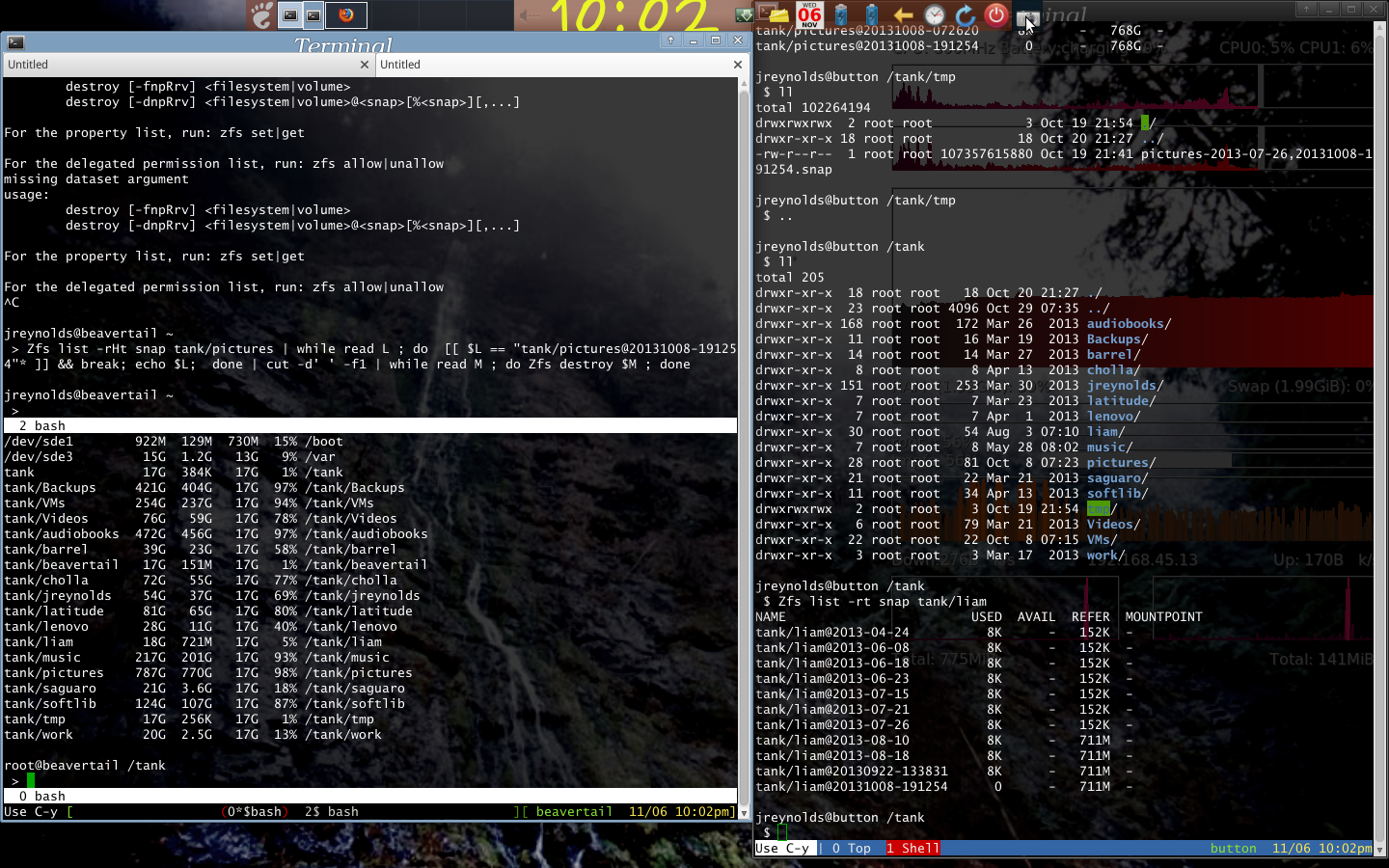Open the analog clock applet icon
The height and width of the screenshot is (868, 1389).
point(934,14)
